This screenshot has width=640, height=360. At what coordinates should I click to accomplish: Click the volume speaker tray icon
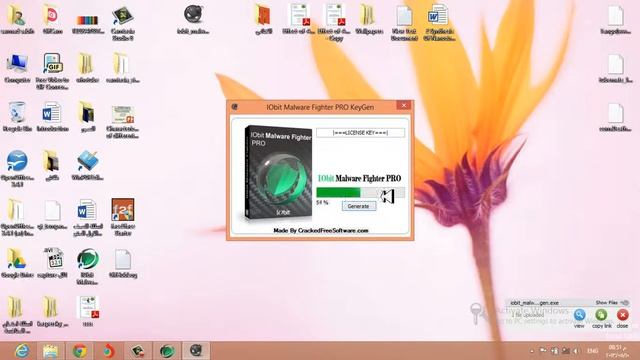576,351
